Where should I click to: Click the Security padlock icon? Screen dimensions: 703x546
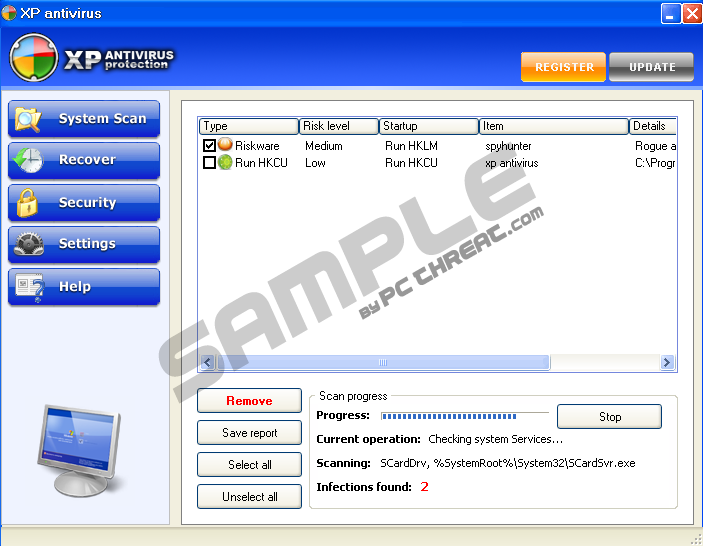(x=27, y=203)
